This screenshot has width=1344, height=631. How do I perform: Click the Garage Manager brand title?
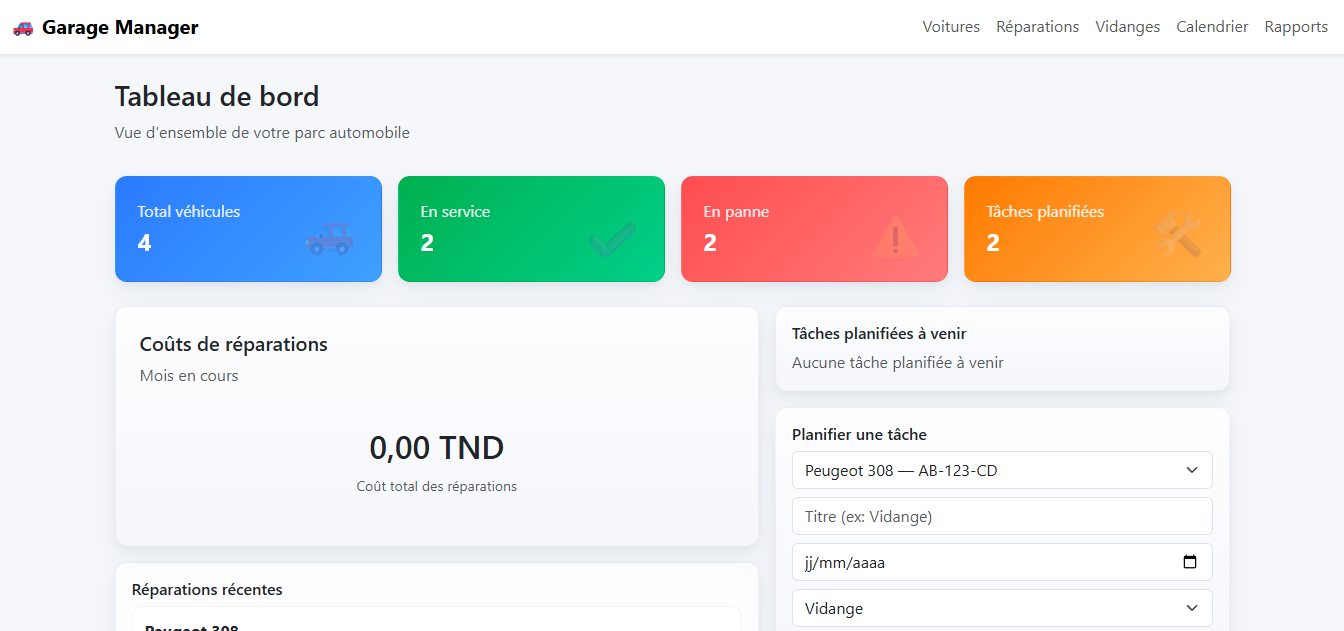[120, 28]
